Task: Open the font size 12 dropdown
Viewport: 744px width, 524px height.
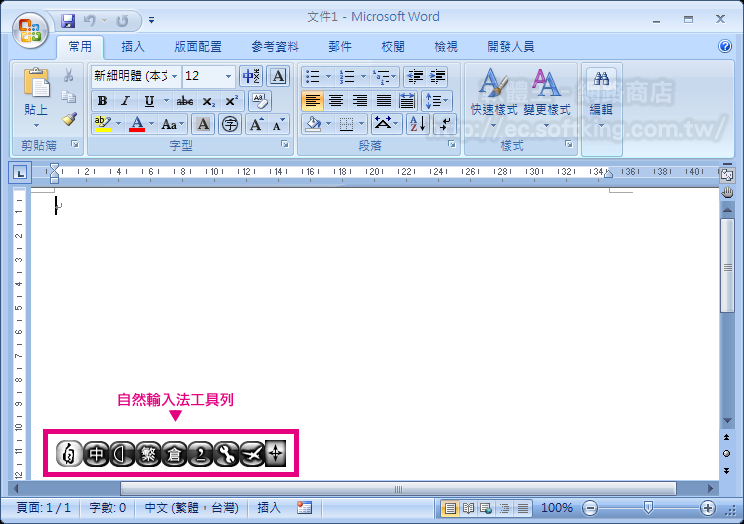Action: [229, 77]
